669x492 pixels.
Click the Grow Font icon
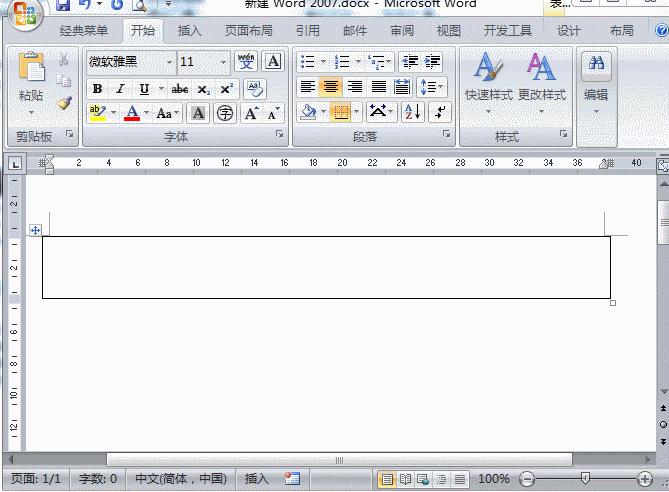[252, 113]
